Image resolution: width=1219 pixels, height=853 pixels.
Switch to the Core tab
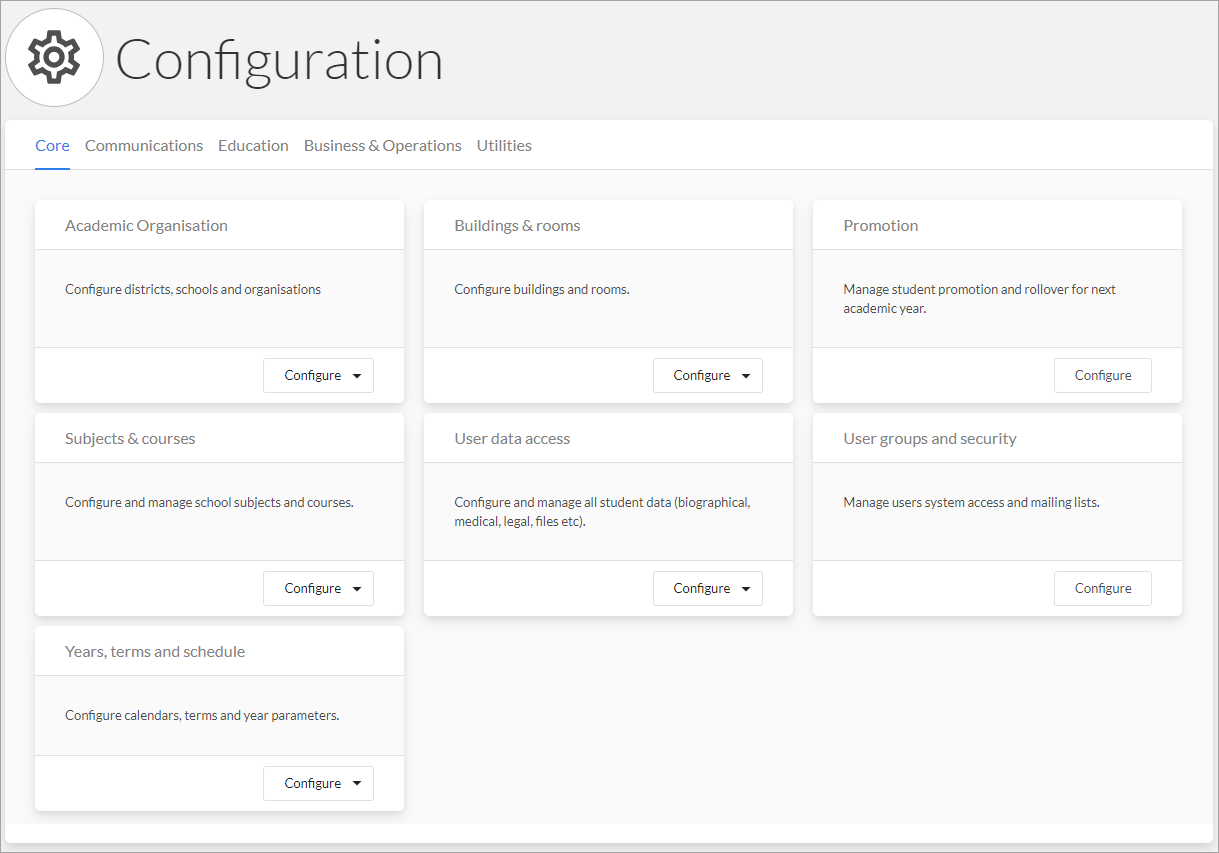click(x=52, y=146)
